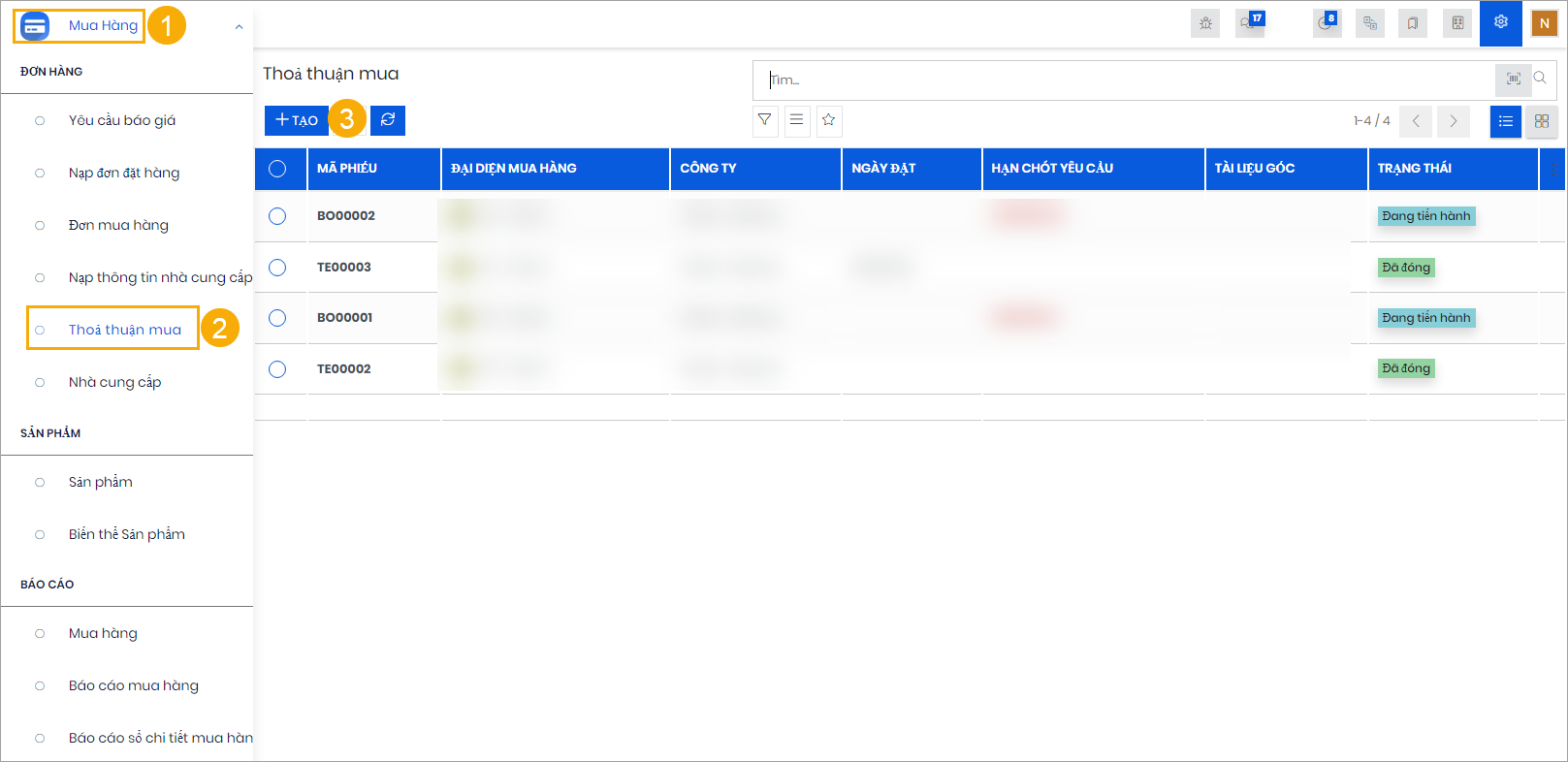
Task: Click the Mua Hàng module icon
Action: coord(35,26)
